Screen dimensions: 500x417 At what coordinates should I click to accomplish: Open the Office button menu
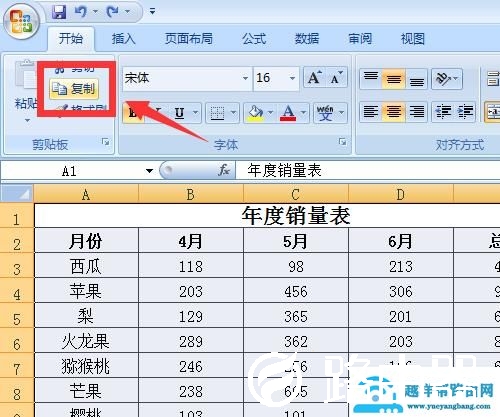point(22,21)
